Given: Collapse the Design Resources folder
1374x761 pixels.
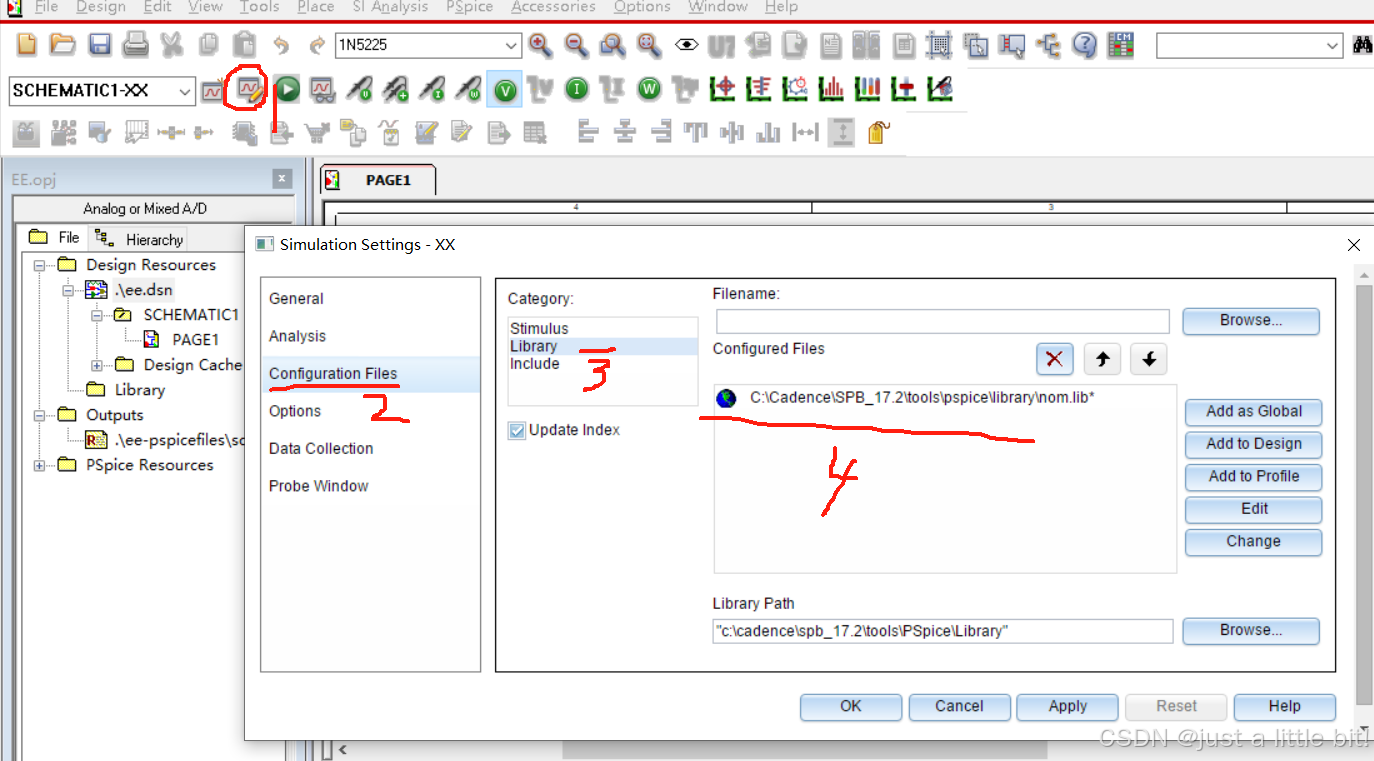Looking at the screenshot, I should (38, 264).
